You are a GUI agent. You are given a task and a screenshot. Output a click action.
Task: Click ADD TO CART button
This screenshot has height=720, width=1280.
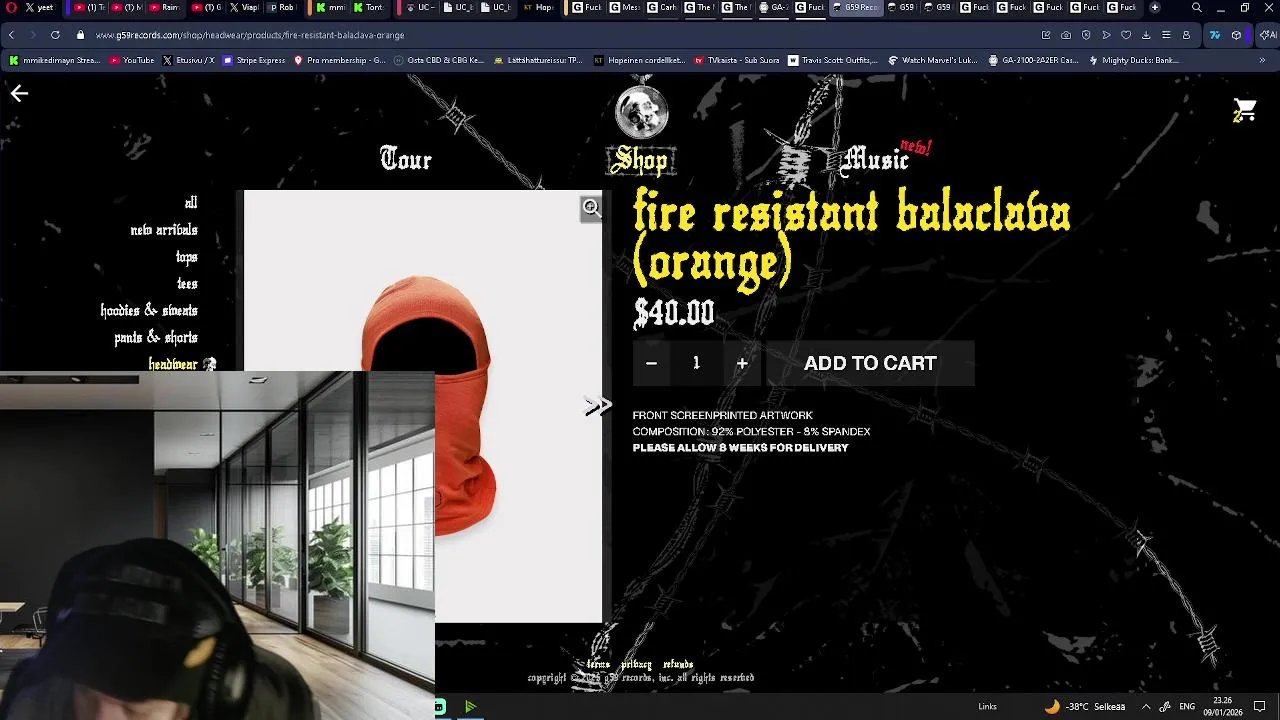870,363
